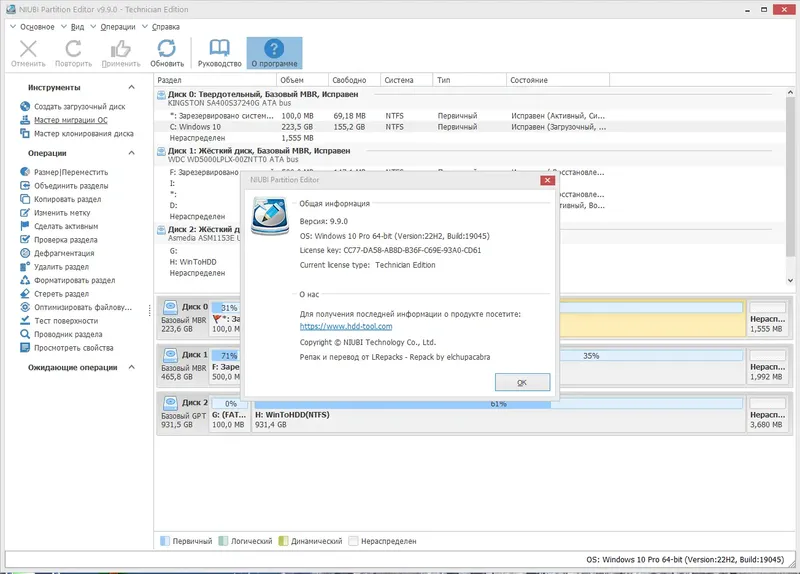The image size is (800, 574).
Task: Click Стереть раздел operation
Action: tap(55, 294)
